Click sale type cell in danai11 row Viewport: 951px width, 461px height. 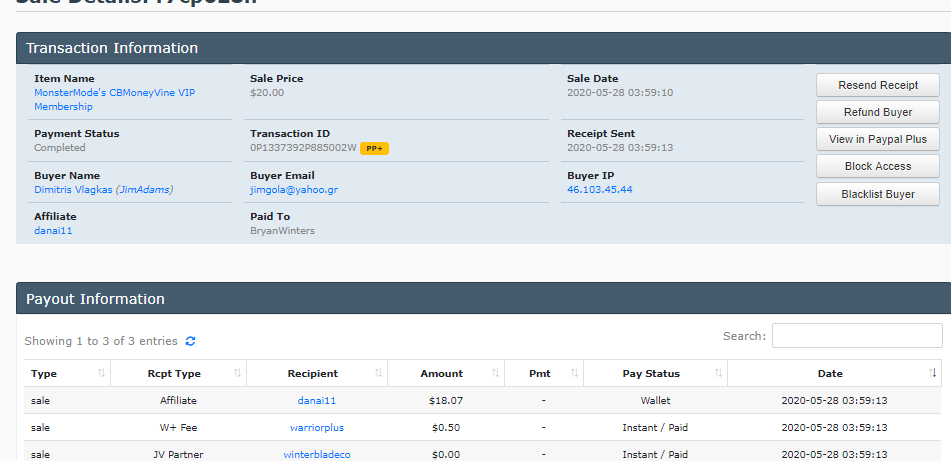(40, 400)
